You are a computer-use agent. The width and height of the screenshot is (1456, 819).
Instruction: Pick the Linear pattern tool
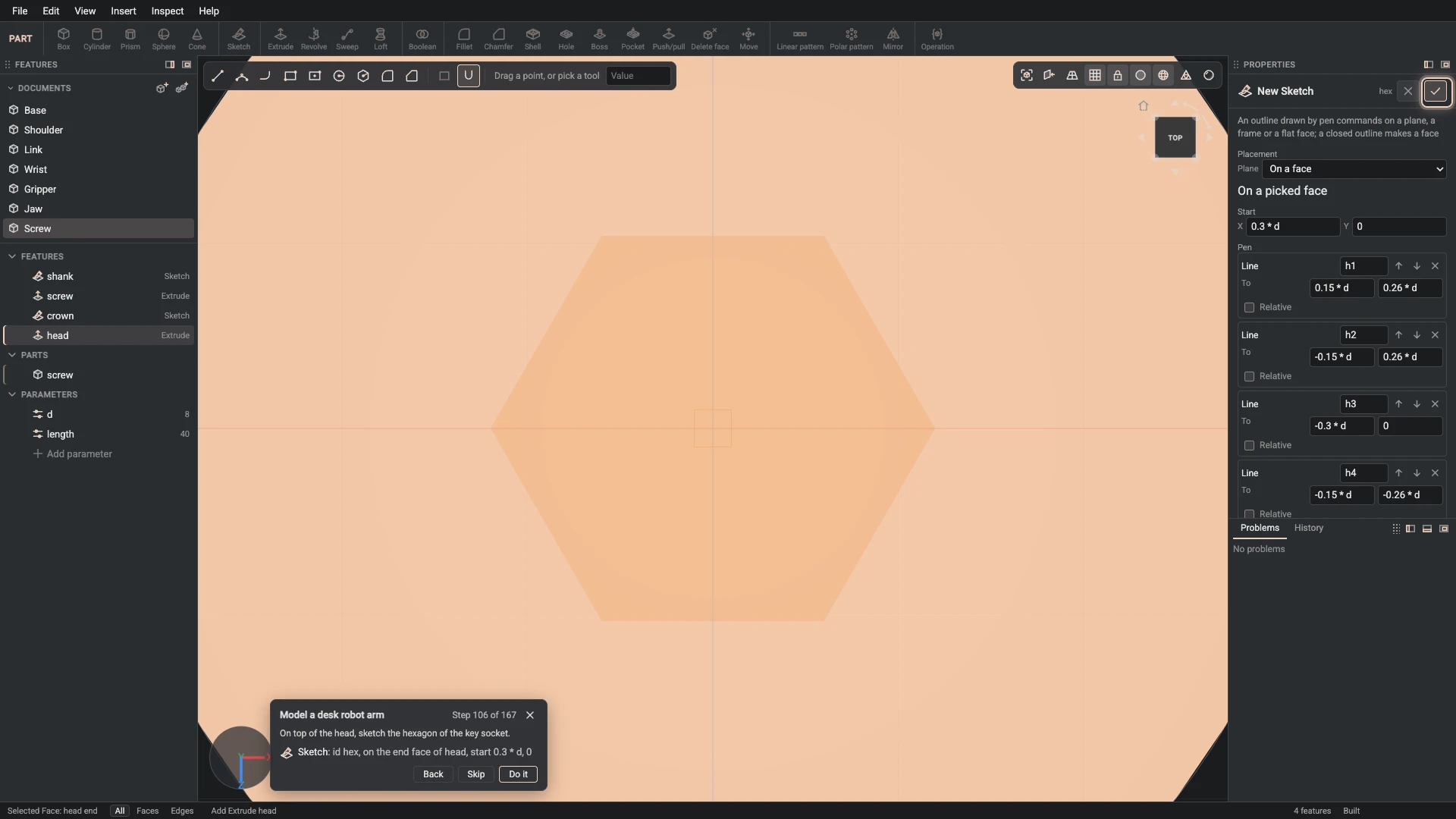[x=800, y=39]
